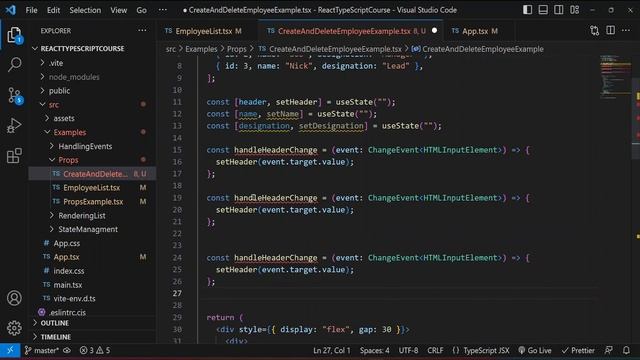Click the Examples breadcrumb segment

tap(201, 49)
